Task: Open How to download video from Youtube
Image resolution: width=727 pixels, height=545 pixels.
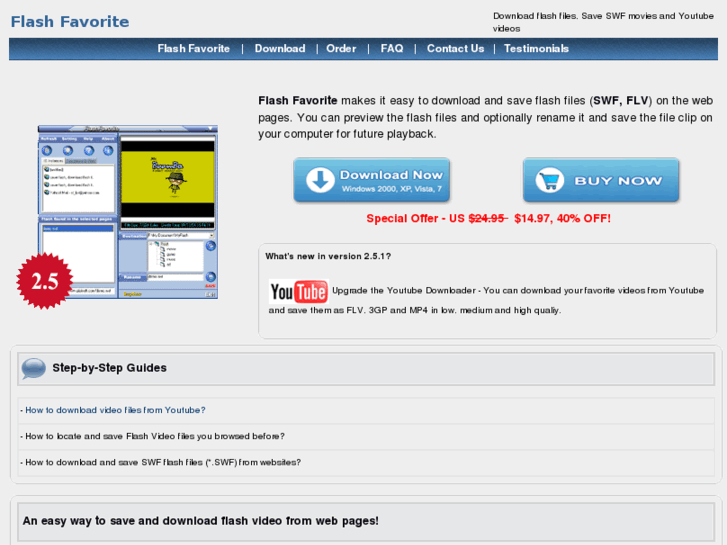Action: point(115,410)
